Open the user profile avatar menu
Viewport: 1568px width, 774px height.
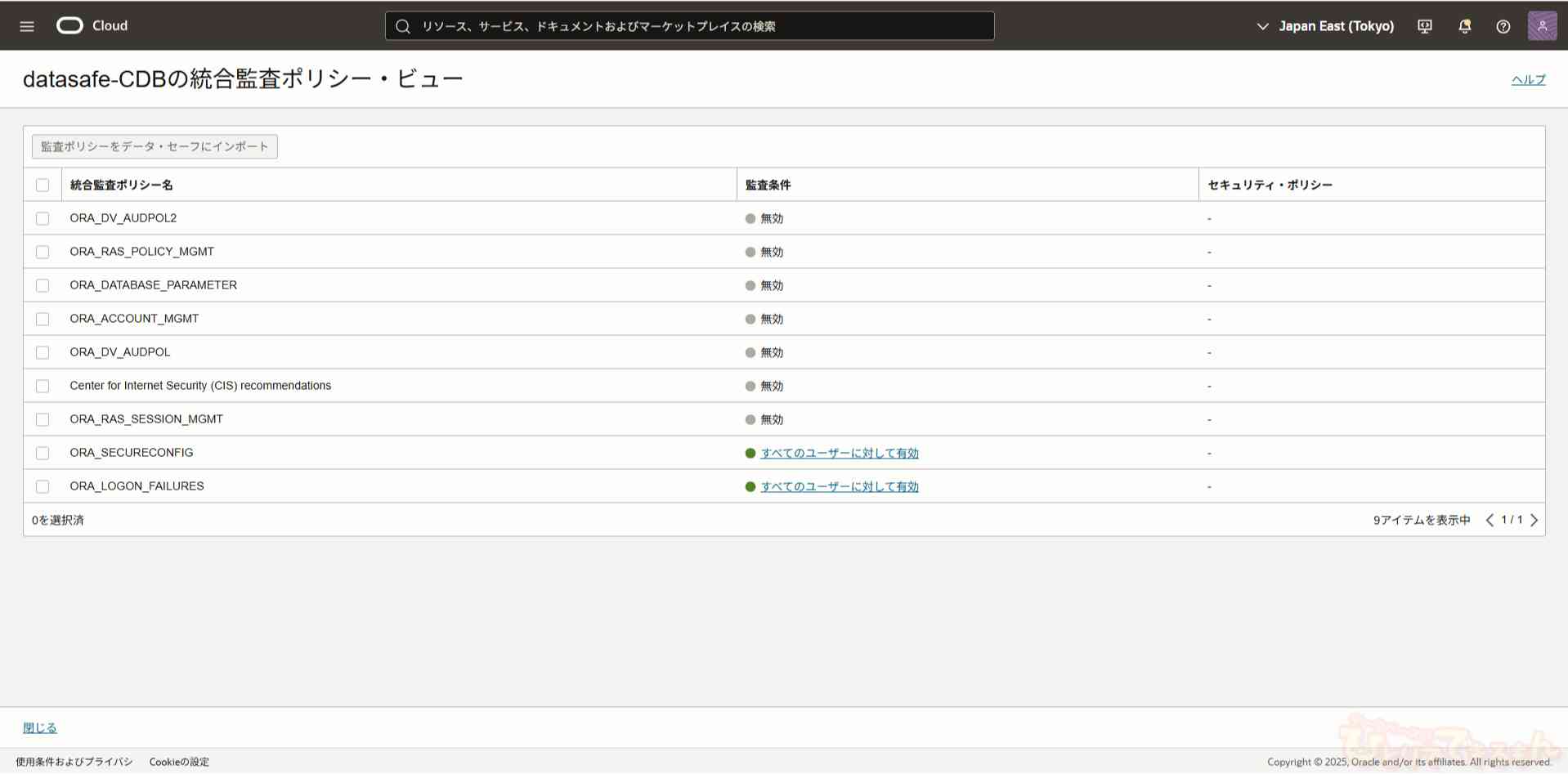click(1542, 26)
